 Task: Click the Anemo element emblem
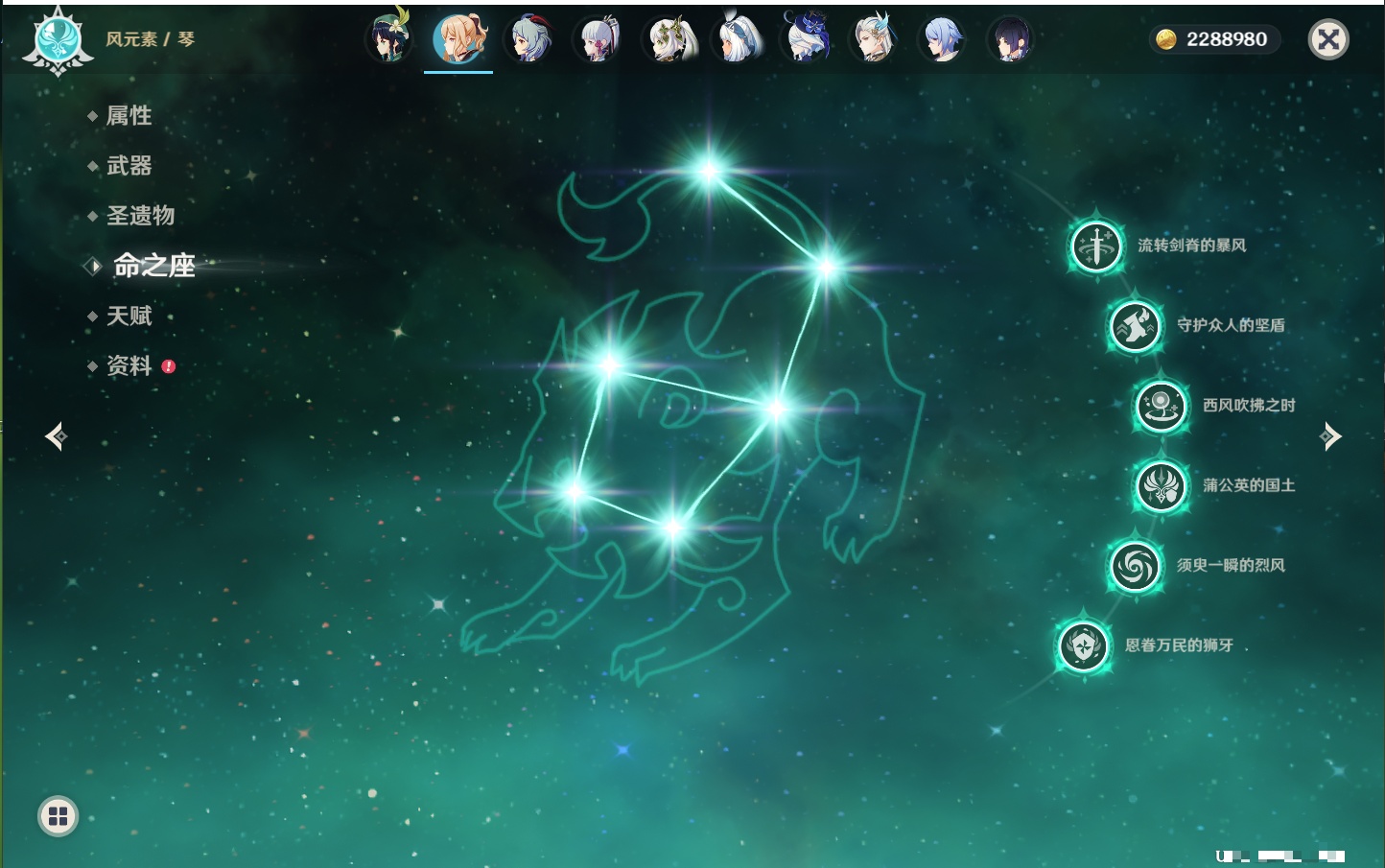coord(58,40)
